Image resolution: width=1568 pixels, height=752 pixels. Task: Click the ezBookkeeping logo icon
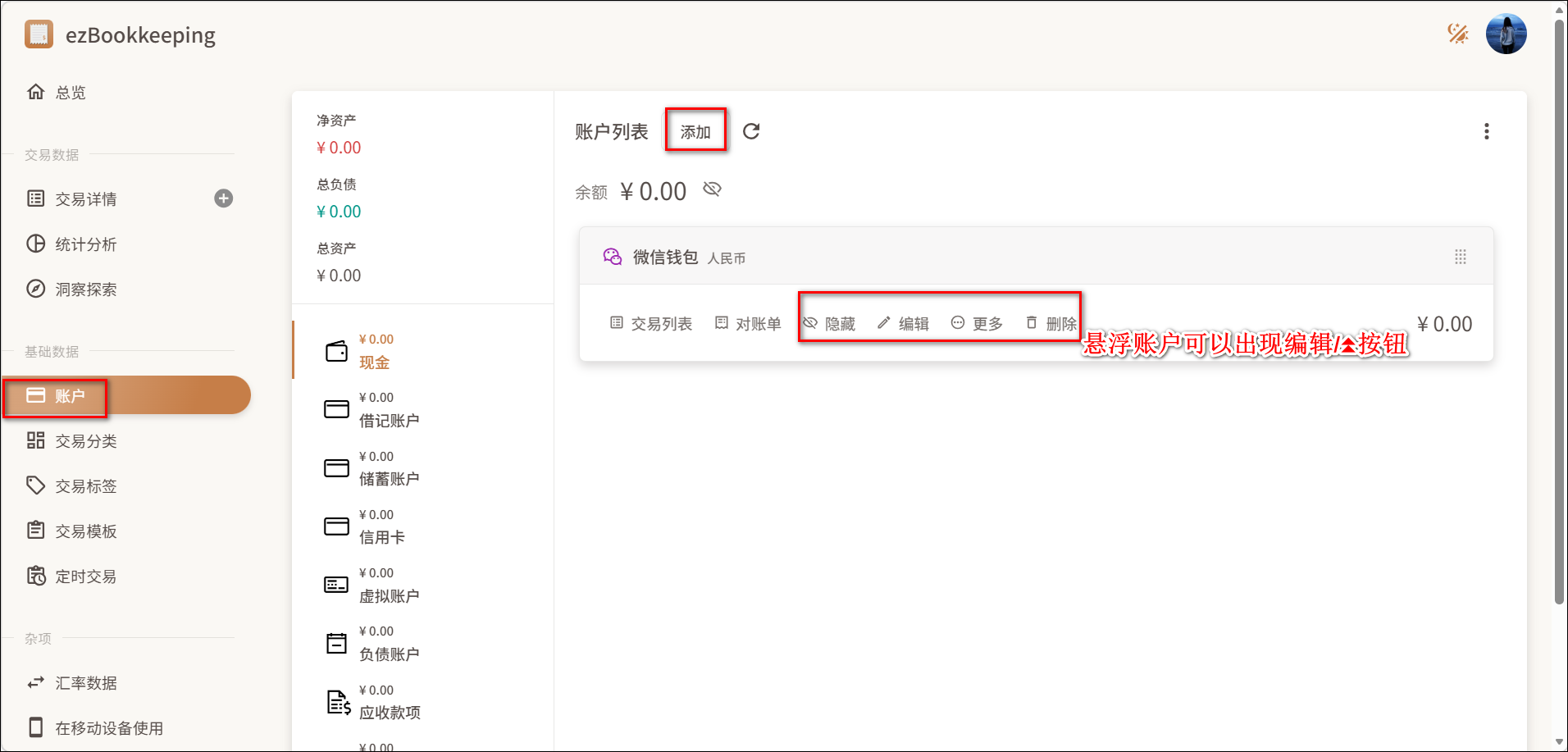coord(39,34)
